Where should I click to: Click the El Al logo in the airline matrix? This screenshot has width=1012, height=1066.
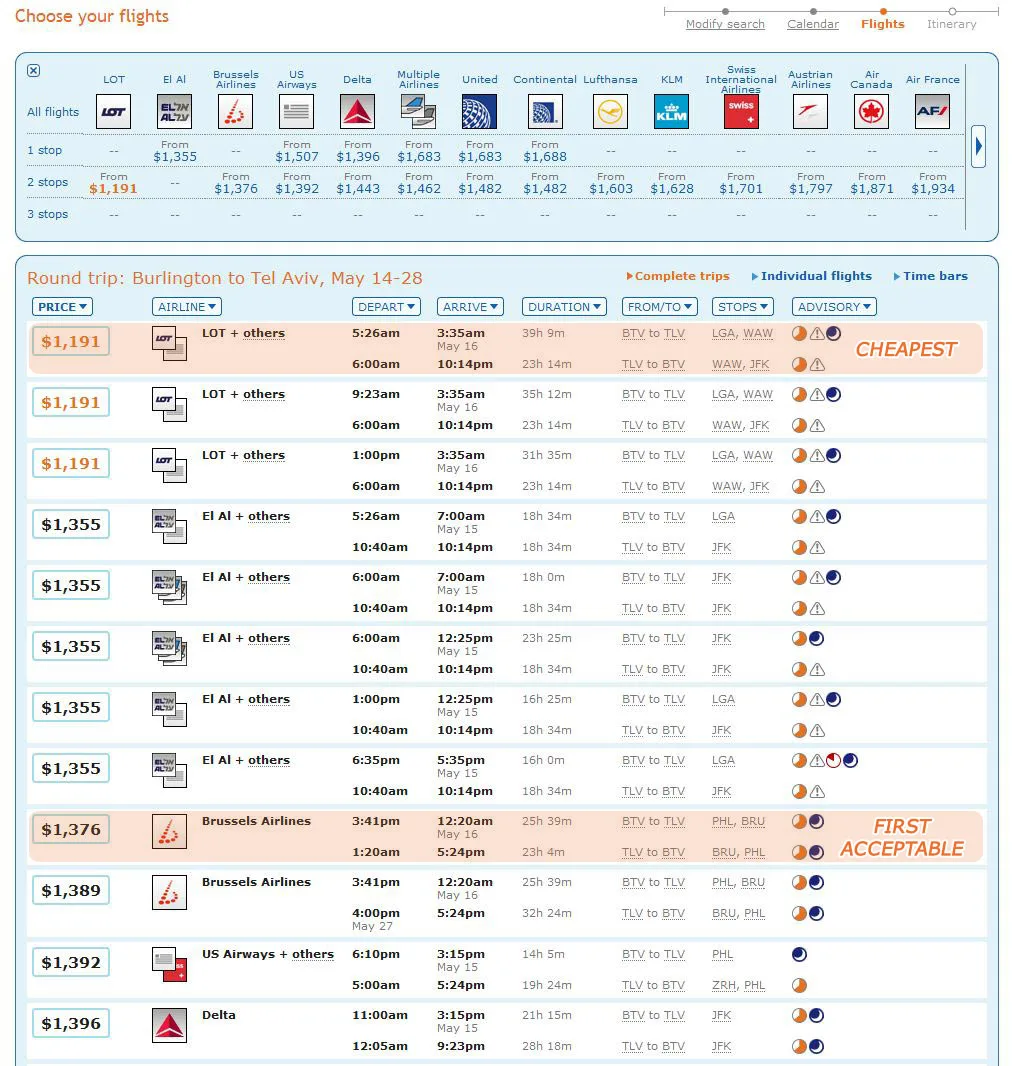pos(174,111)
